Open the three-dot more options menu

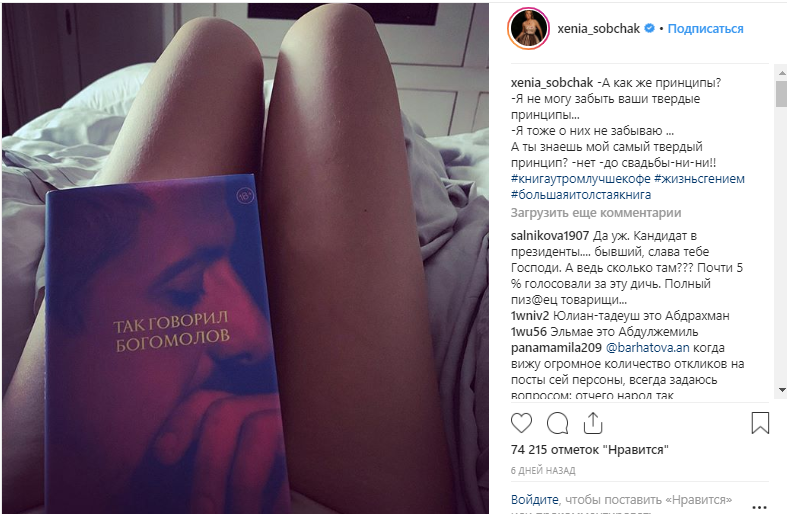759,507
